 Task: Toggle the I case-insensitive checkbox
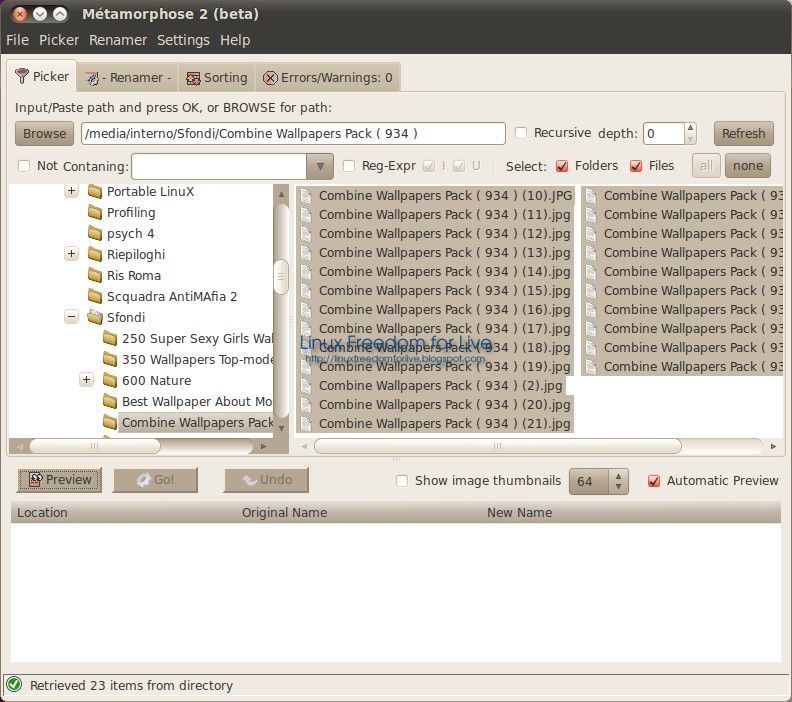(429, 166)
